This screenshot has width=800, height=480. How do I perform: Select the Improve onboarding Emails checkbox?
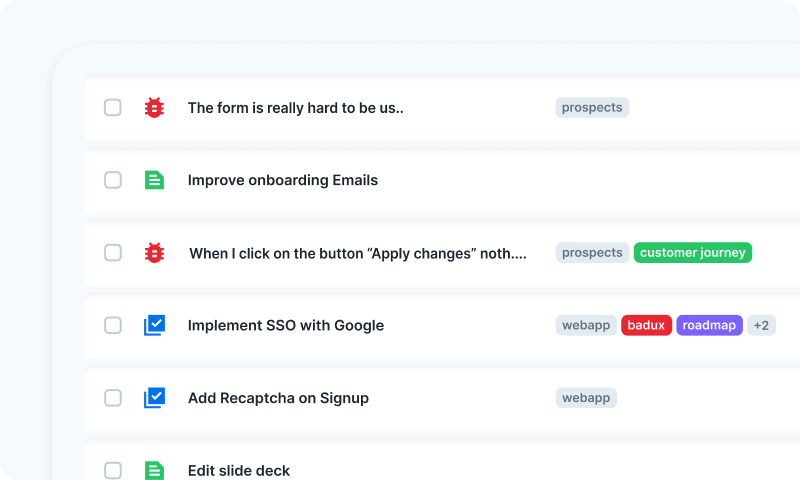coord(113,180)
